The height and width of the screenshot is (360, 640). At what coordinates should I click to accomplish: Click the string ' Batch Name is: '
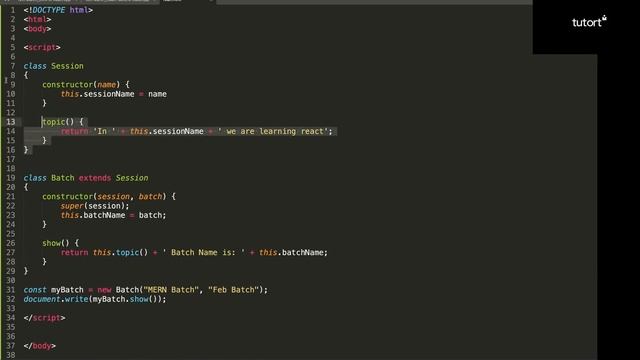pos(204,253)
